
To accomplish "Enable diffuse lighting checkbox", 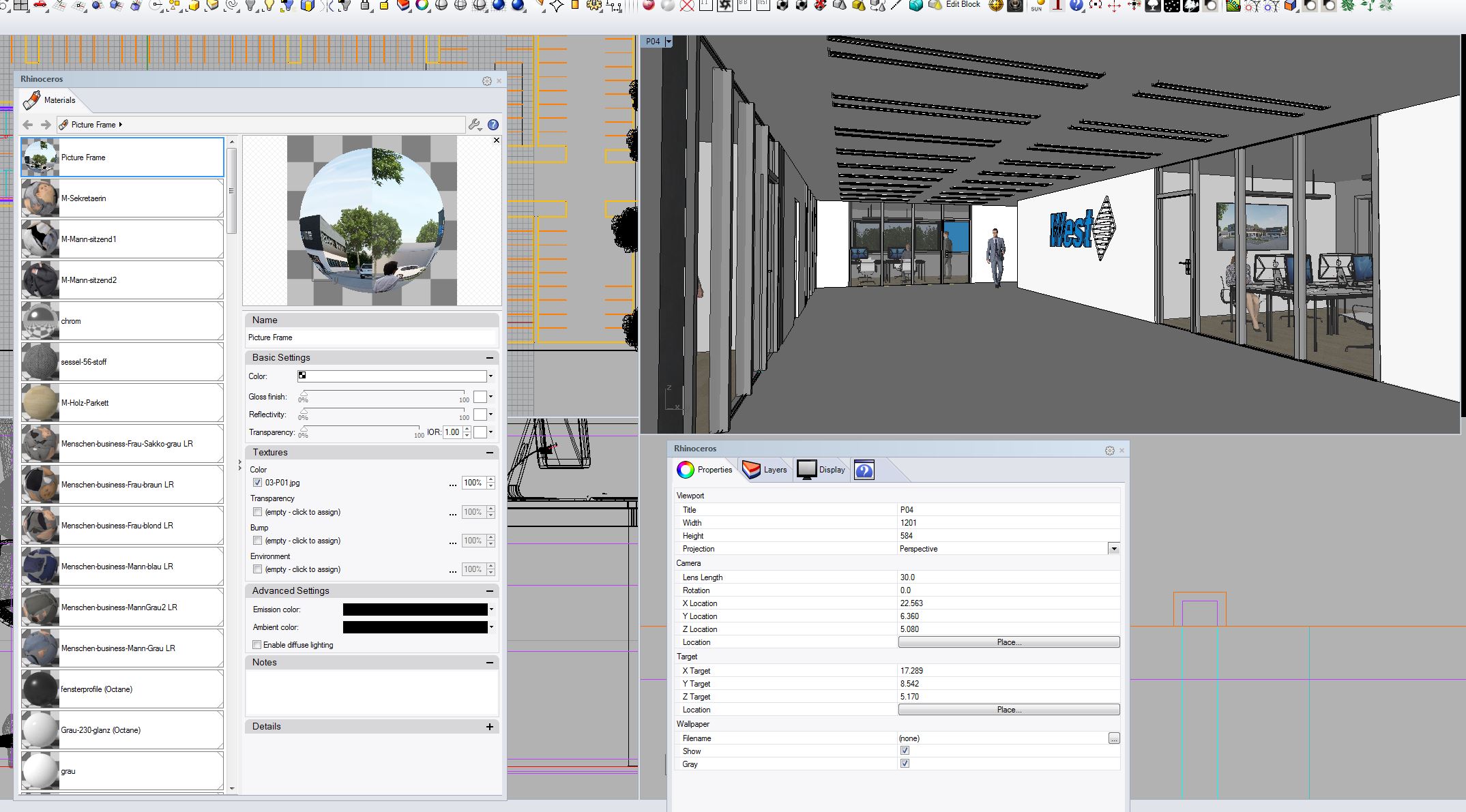I will pyautogui.click(x=257, y=645).
